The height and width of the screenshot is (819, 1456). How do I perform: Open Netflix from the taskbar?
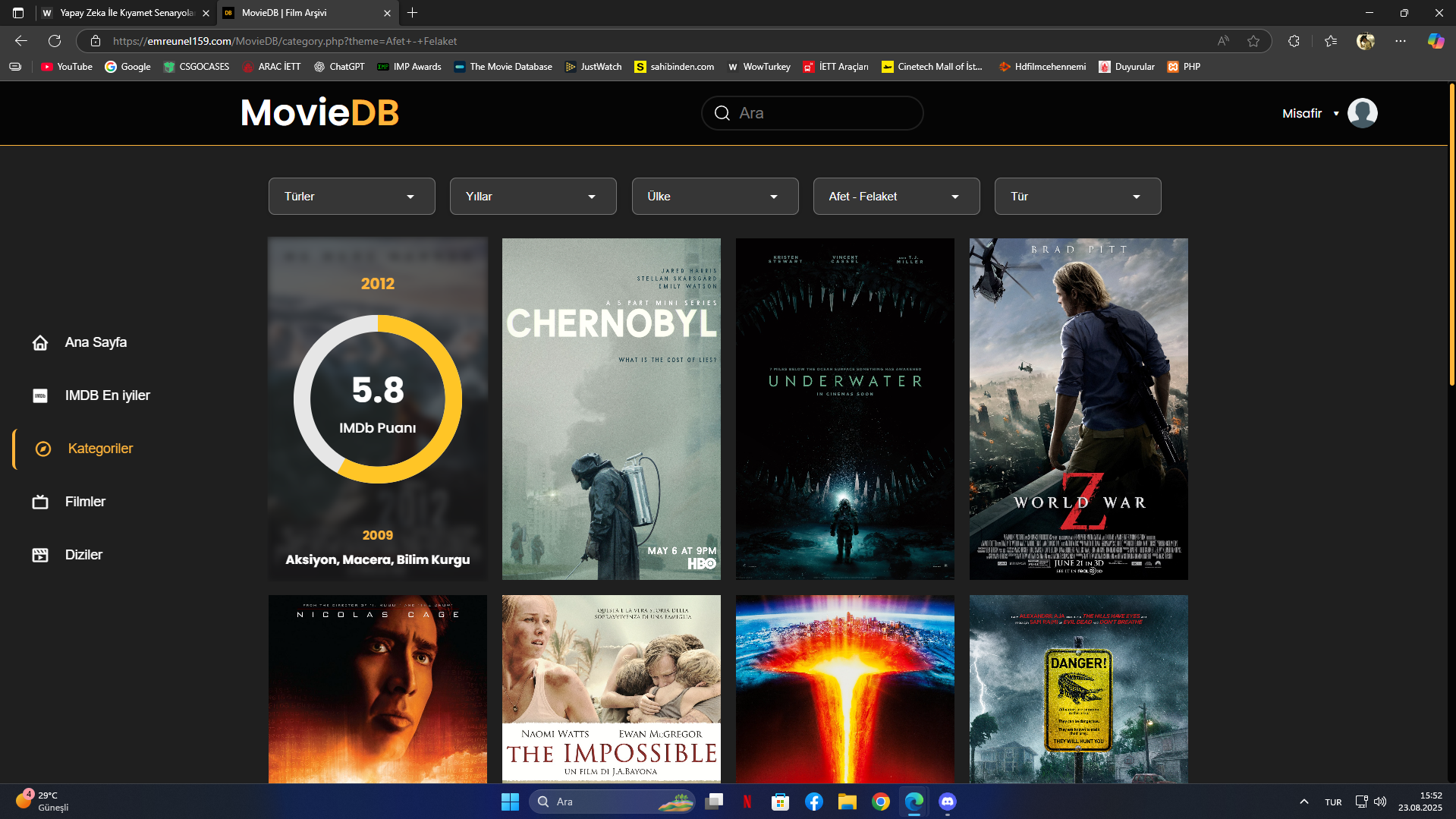(x=747, y=802)
